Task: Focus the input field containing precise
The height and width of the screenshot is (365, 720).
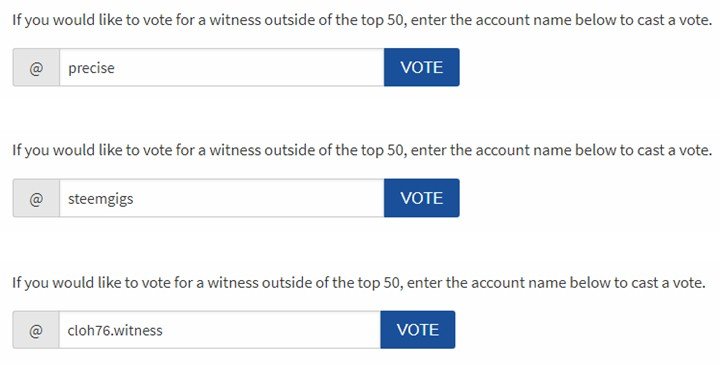Action: click(x=222, y=67)
